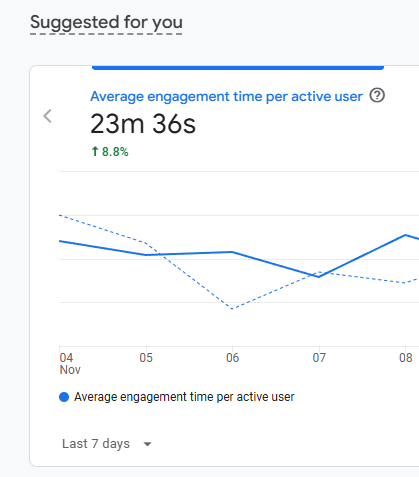Click the 23m 36s metric value
The image size is (419, 477).
coord(143,124)
